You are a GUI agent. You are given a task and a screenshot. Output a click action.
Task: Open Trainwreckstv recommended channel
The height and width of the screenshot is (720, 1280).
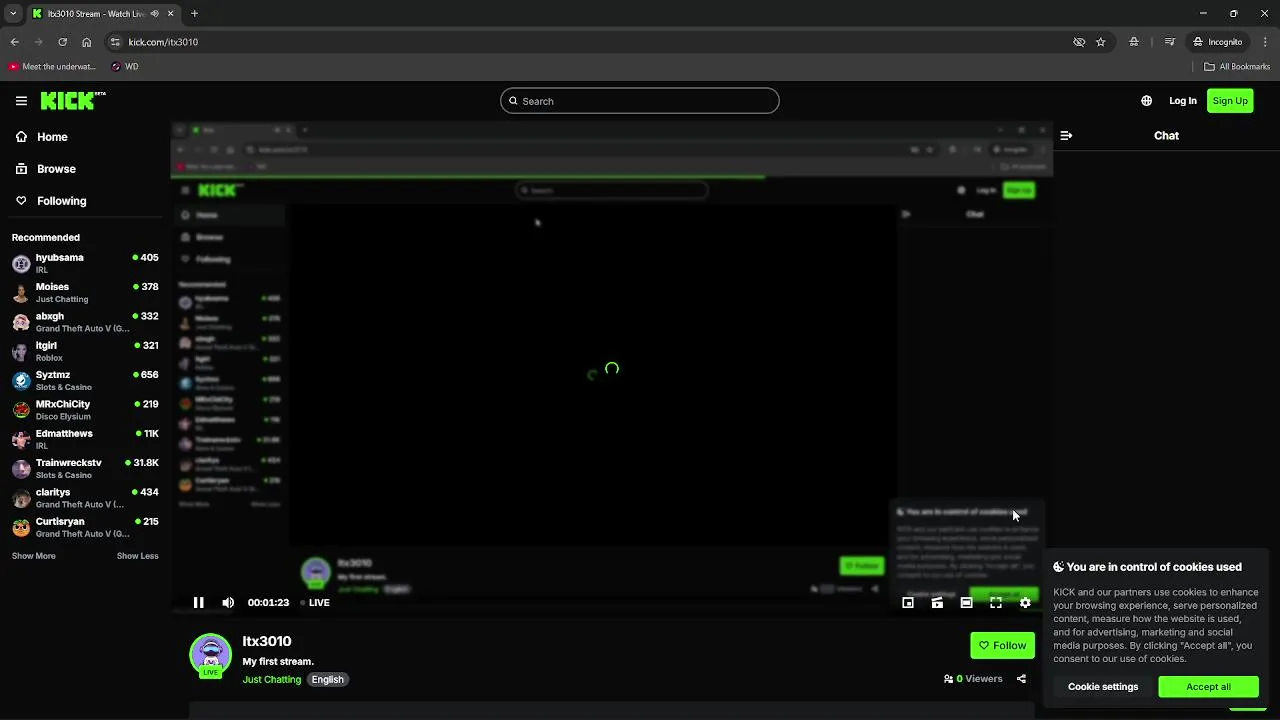[x=85, y=468]
